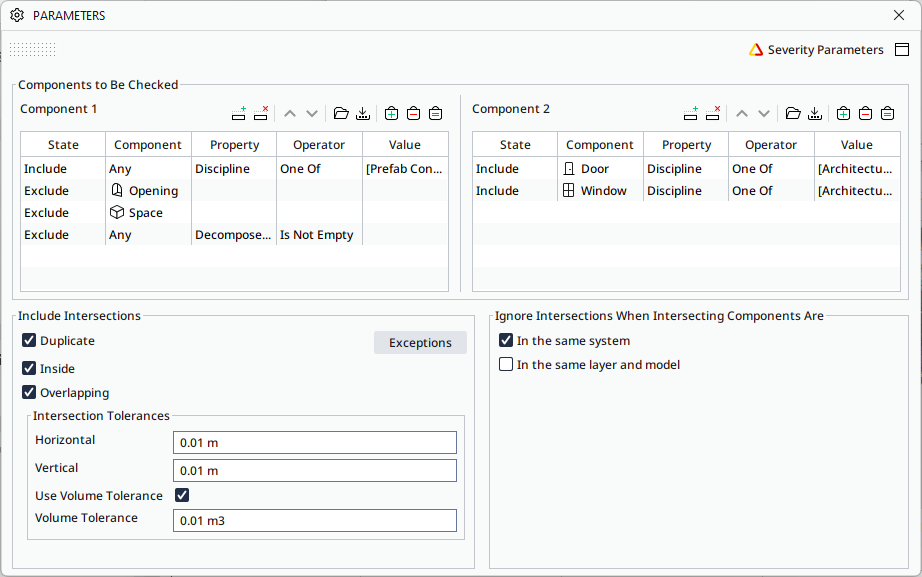This screenshot has height=577, width=922.
Task: Toggle the Use Volume Tolerance checkbox
Action: point(182,495)
